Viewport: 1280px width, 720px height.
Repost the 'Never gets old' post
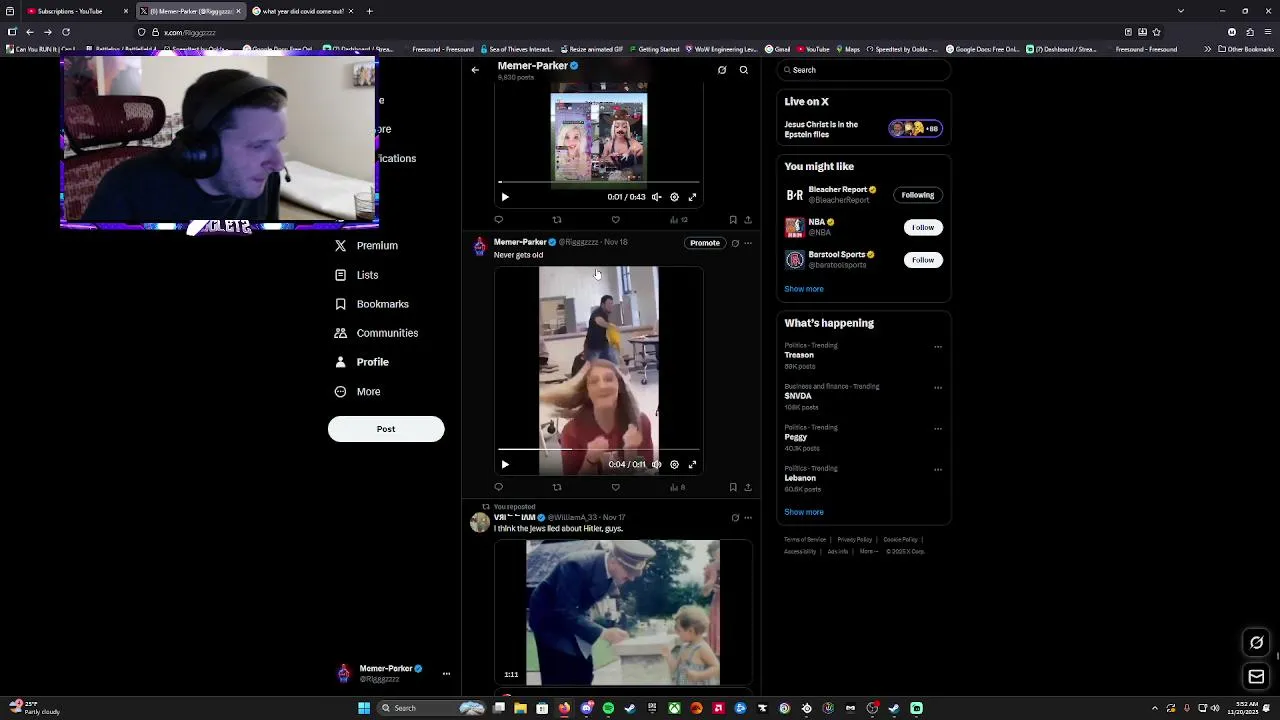click(557, 487)
